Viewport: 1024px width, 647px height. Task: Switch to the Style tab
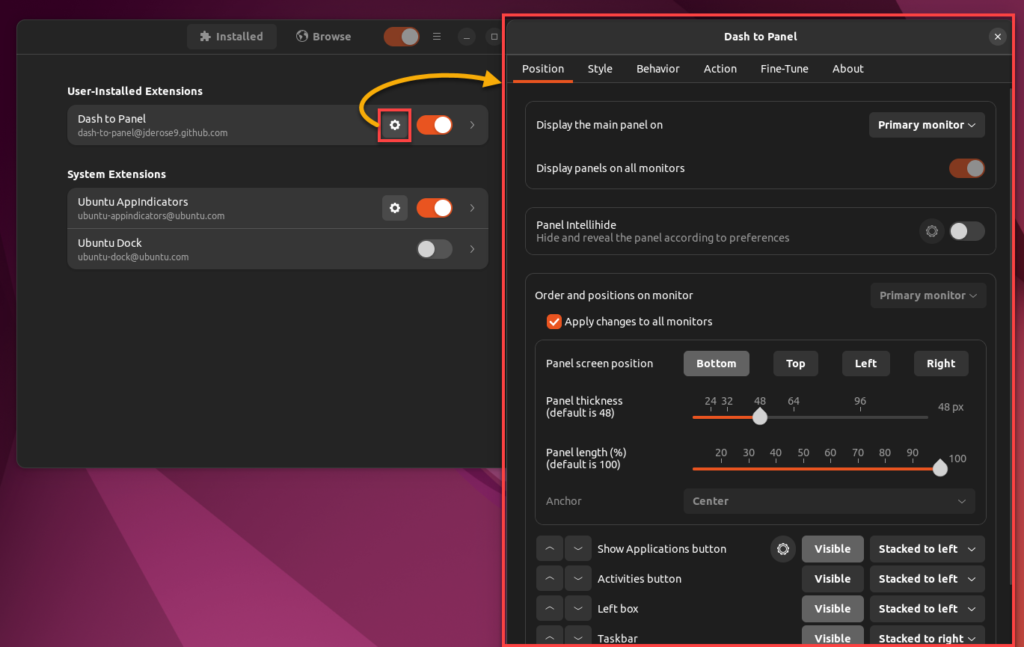(599, 69)
